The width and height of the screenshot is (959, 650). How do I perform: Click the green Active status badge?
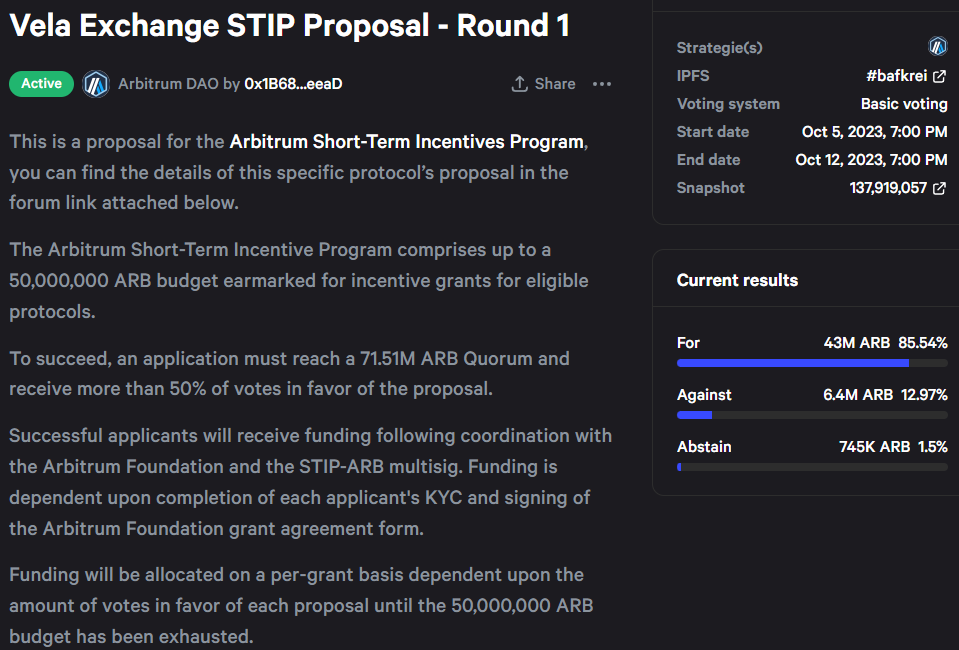pyautogui.click(x=41, y=84)
